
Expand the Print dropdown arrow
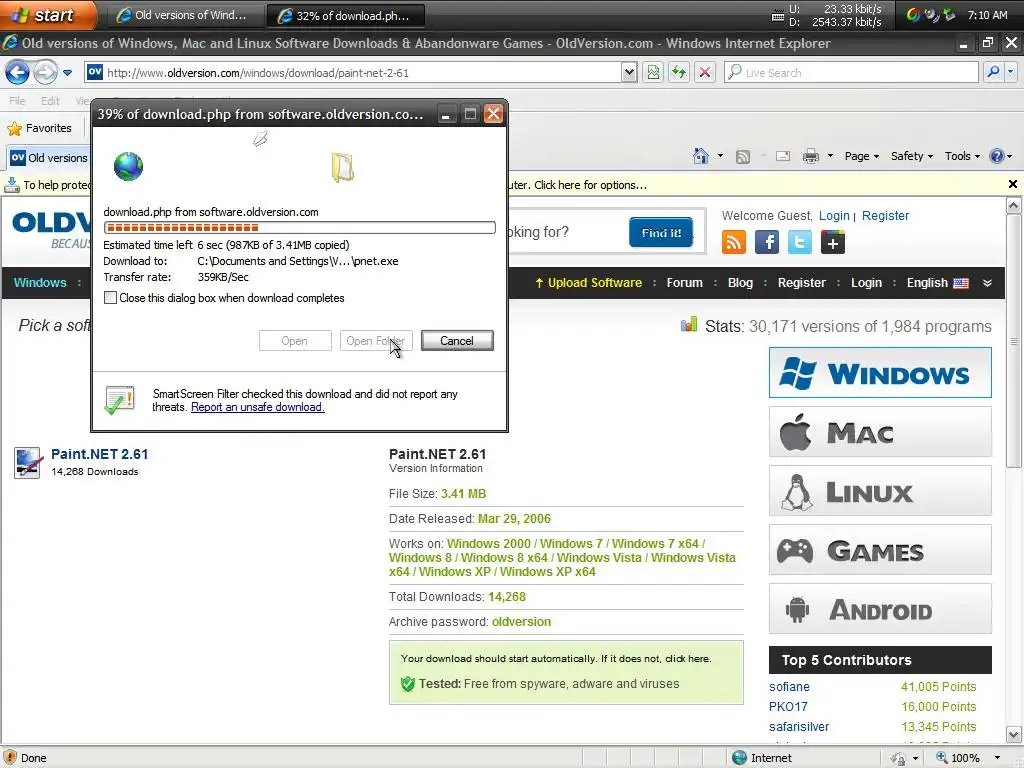[x=830, y=156]
